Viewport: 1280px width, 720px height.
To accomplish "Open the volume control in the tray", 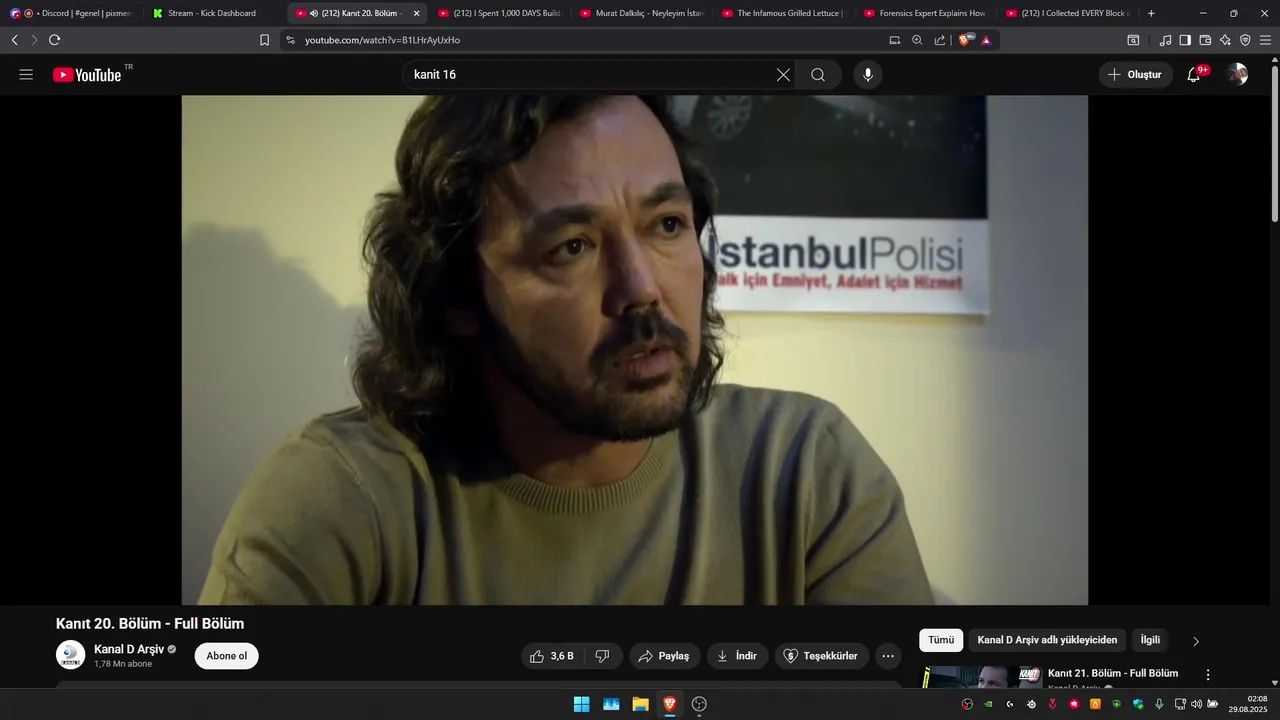I will click(x=1197, y=704).
